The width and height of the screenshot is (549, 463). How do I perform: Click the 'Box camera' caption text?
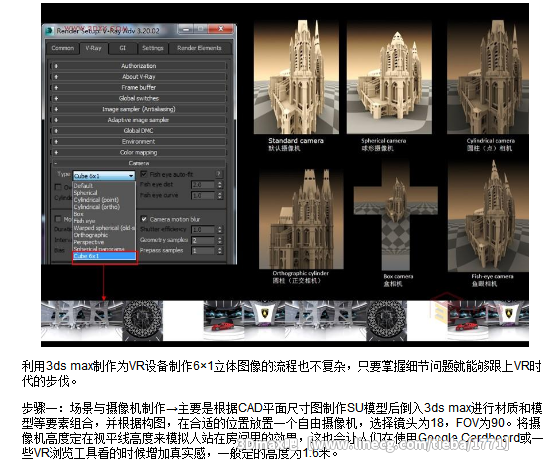[398, 276]
